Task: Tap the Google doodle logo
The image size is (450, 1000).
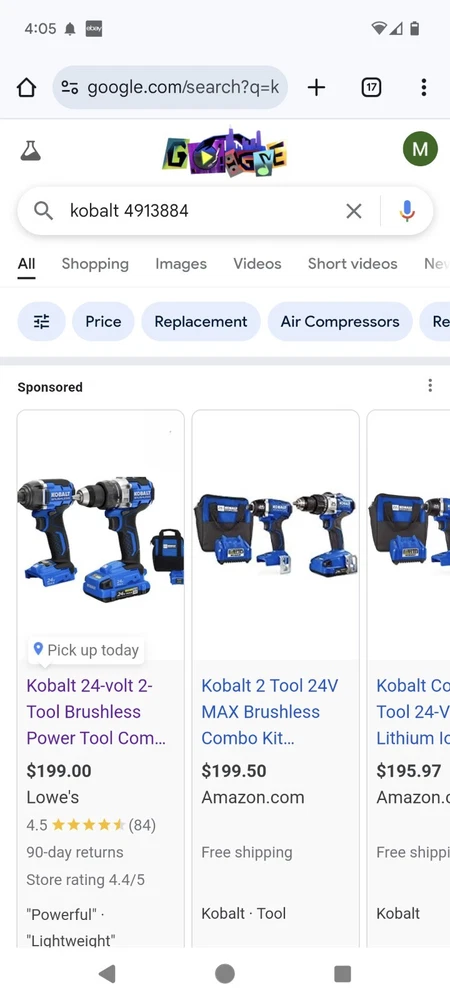Action: [224, 152]
